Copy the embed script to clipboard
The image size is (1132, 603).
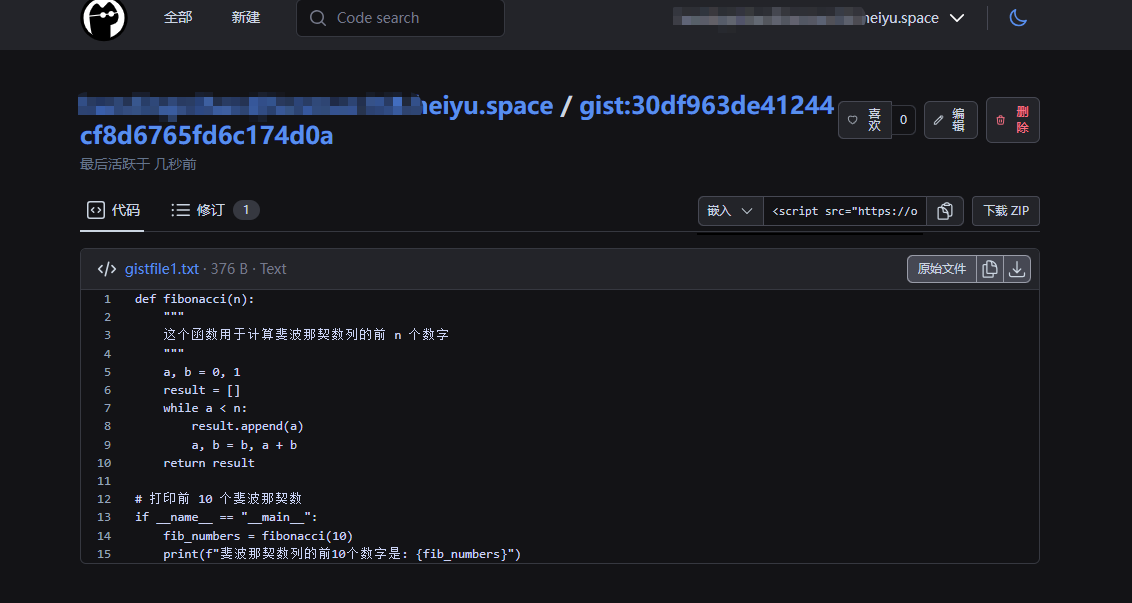coord(944,211)
